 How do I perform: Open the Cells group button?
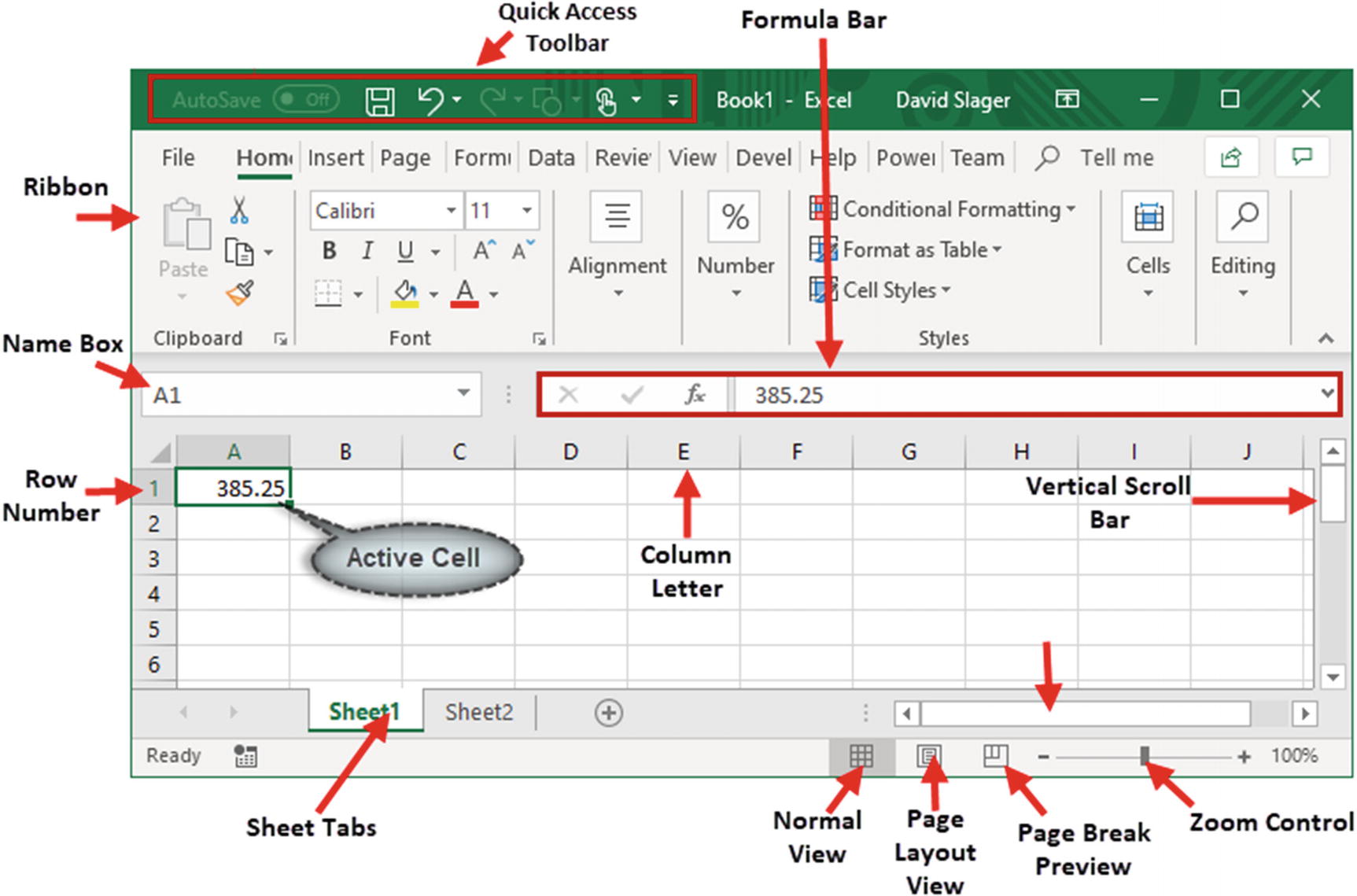(1149, 245)
